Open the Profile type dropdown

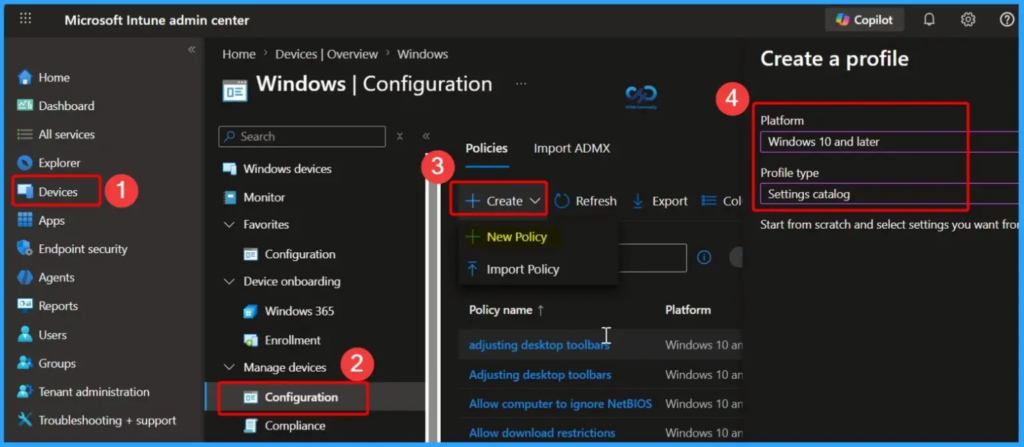coord(889,194)
